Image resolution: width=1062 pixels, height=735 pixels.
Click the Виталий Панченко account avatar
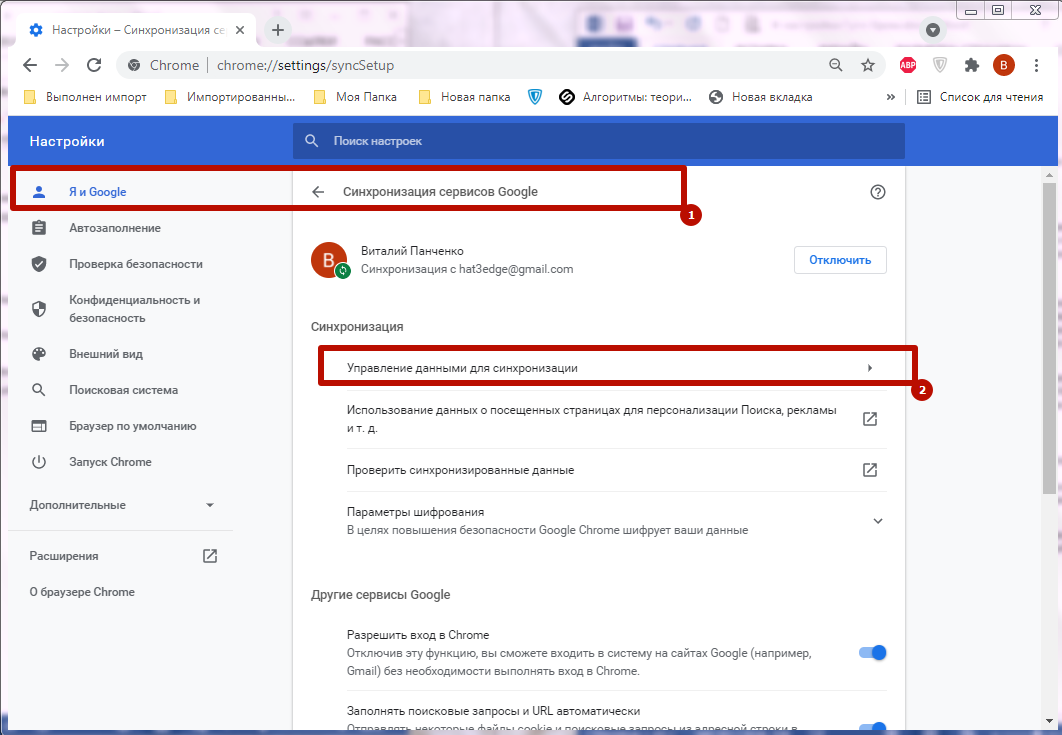coord(330,260)
